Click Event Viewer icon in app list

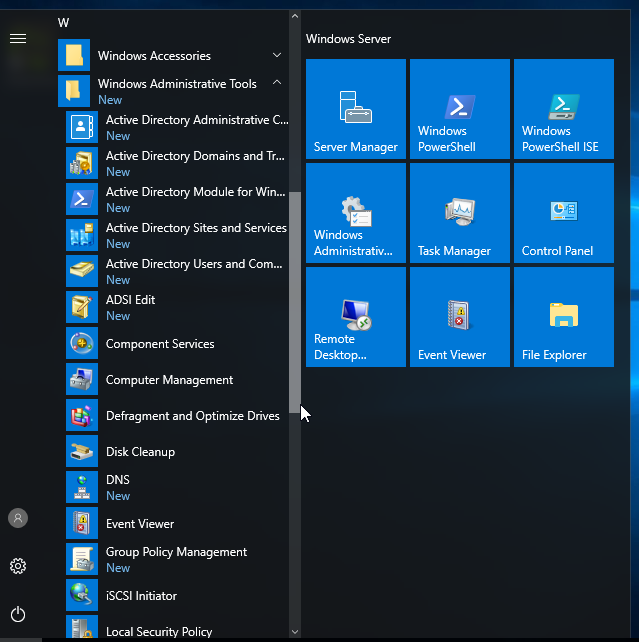pyautogui.click(x=82, y=523)
